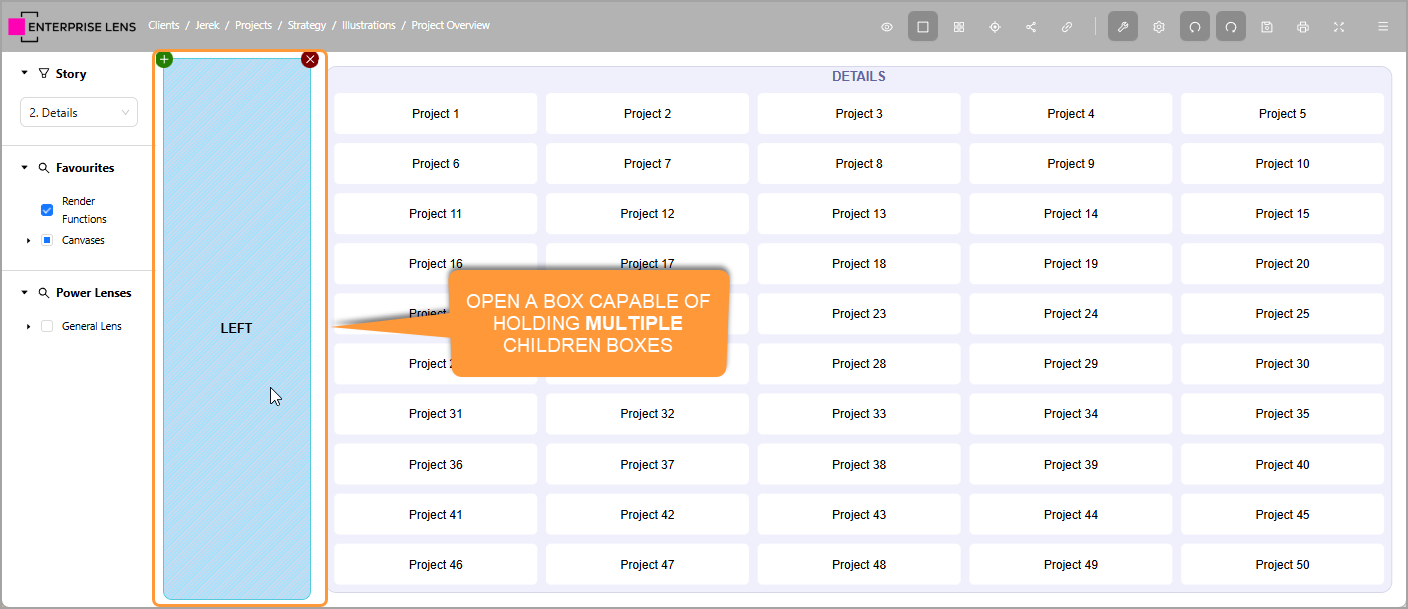Viewport: 1408px width, 609px height.
Task: Click the Project 25 box
Action: 1282,314
